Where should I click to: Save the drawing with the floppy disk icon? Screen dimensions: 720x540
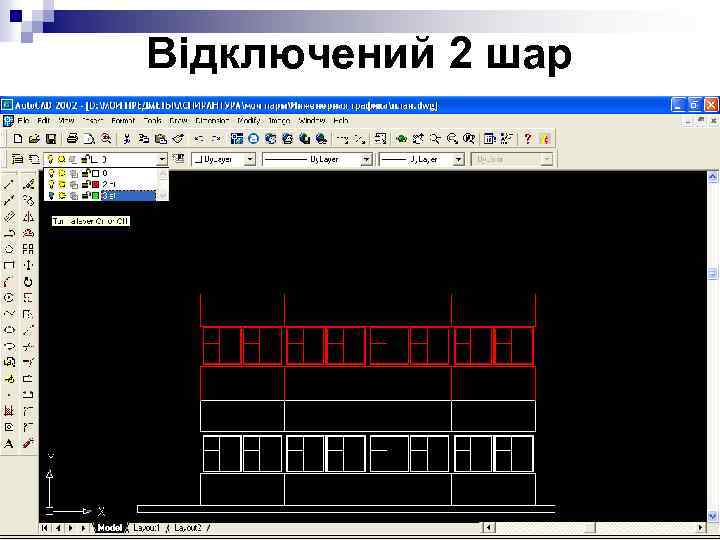coord(51,138)
